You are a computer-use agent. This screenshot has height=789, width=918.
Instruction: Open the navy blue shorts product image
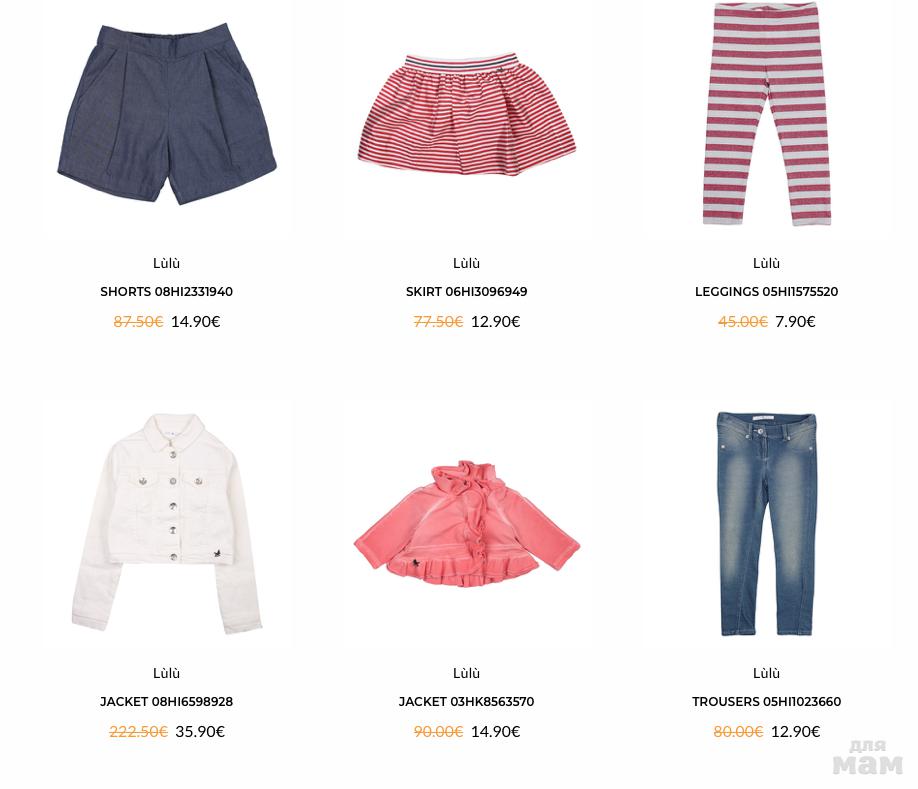point(167,114)
